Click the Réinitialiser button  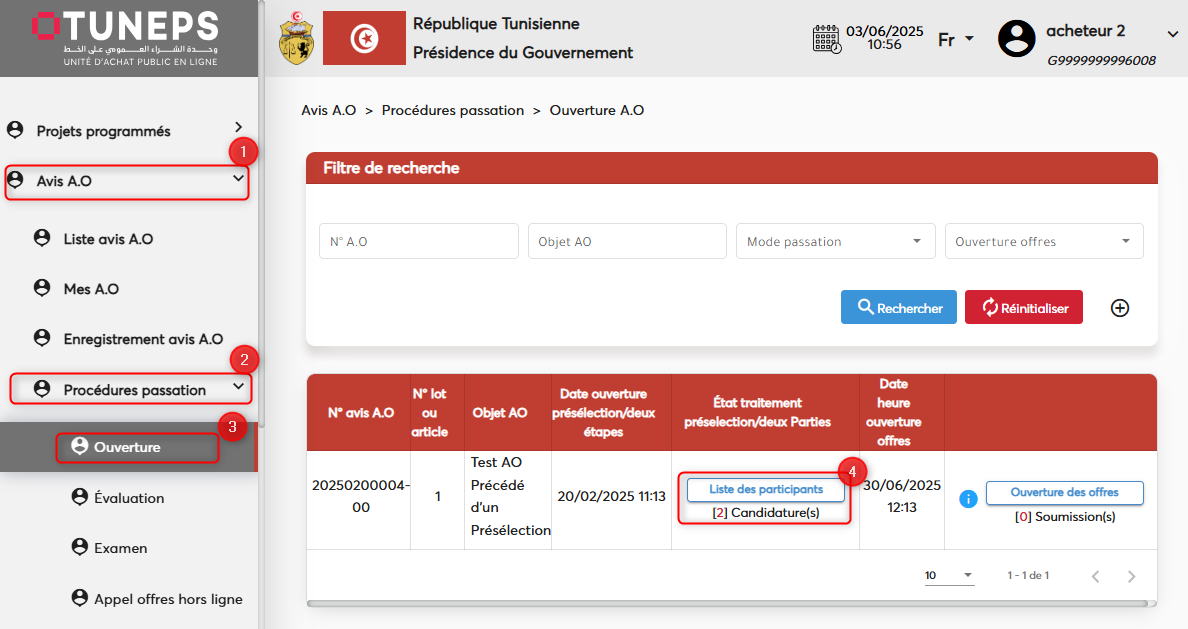coord(1024,308)
